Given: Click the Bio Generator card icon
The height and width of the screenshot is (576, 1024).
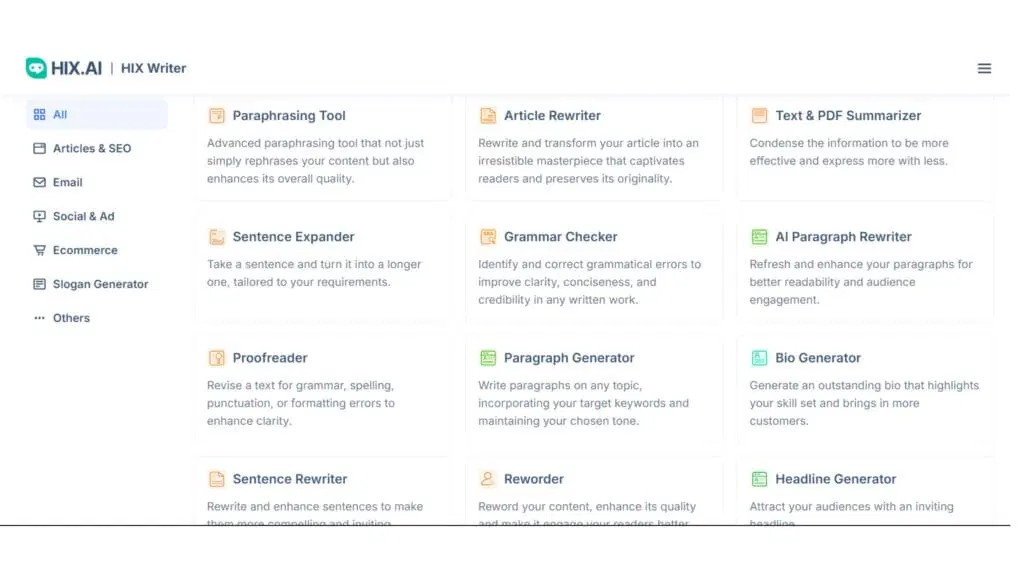Looking at the screenshot, I should pos(759,358).
